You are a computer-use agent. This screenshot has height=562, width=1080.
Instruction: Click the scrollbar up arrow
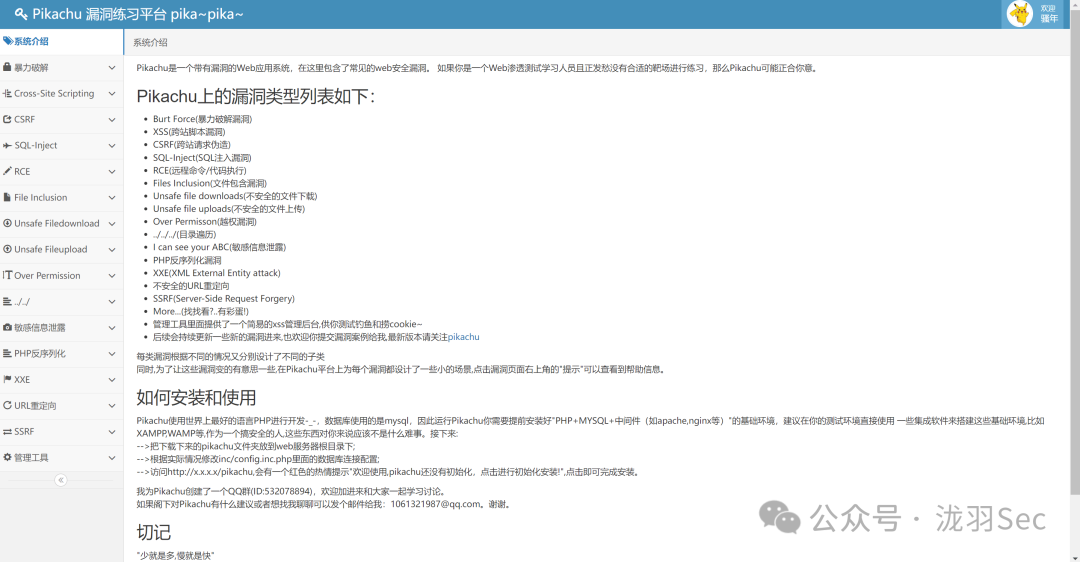click(1074, 4)
